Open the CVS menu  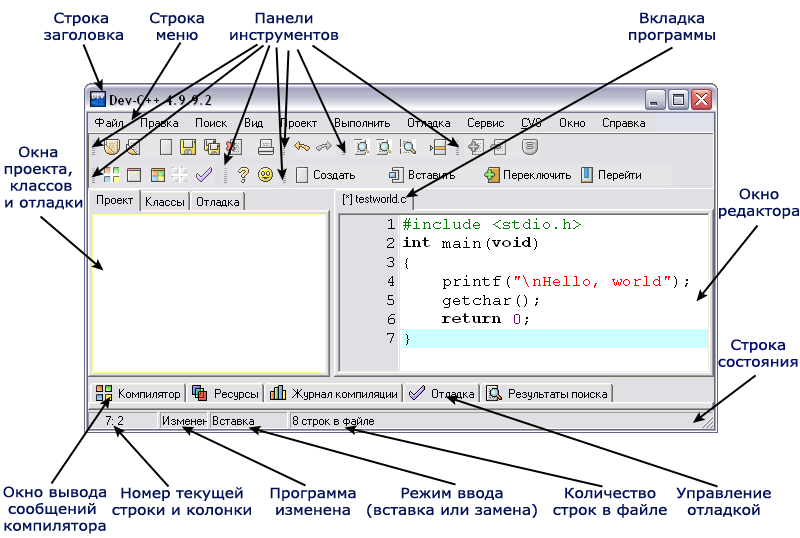531,123
